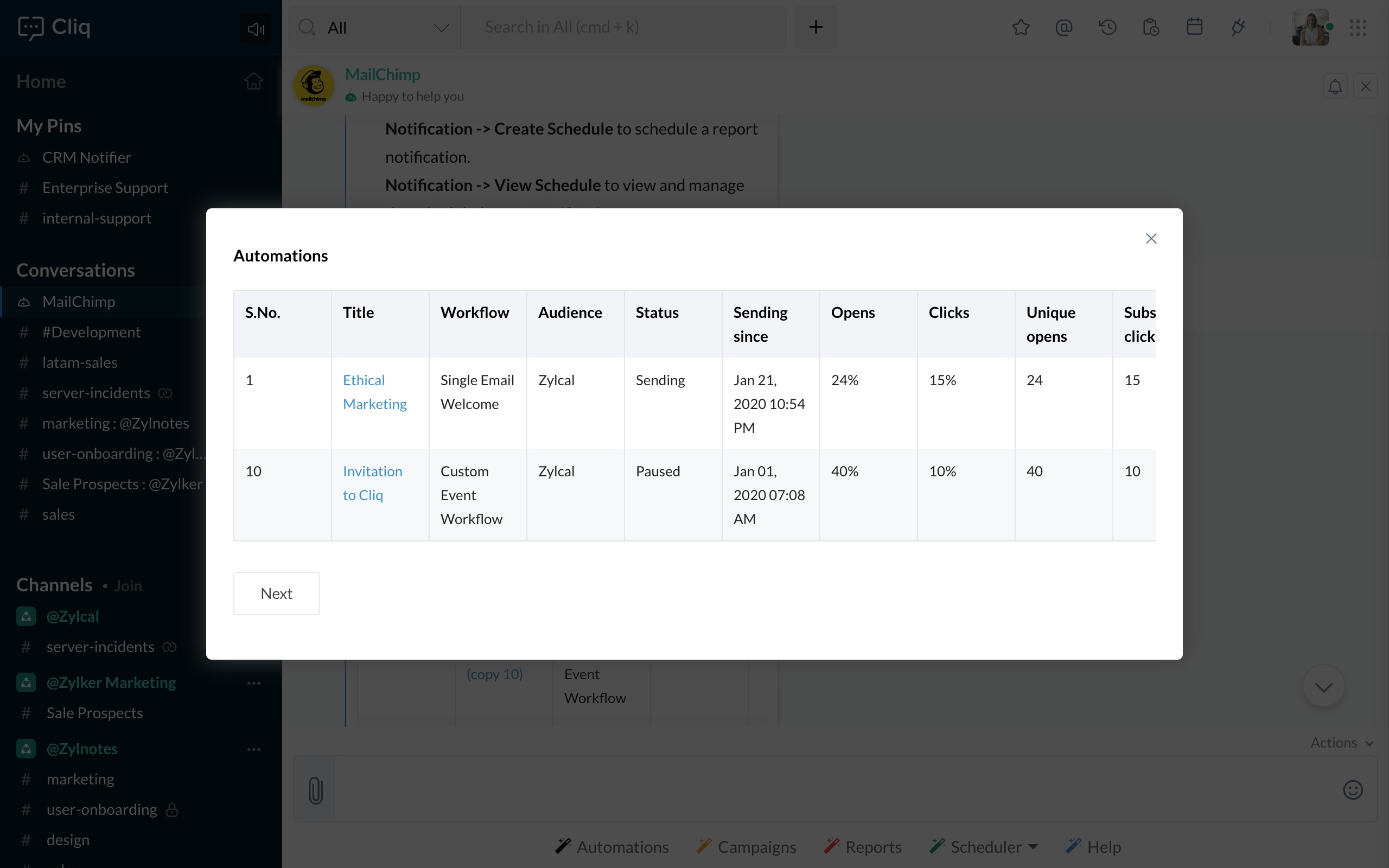Toggle the sound speaker icon in sidebar
Screen dimensions: 1389x868
(256, 28)
